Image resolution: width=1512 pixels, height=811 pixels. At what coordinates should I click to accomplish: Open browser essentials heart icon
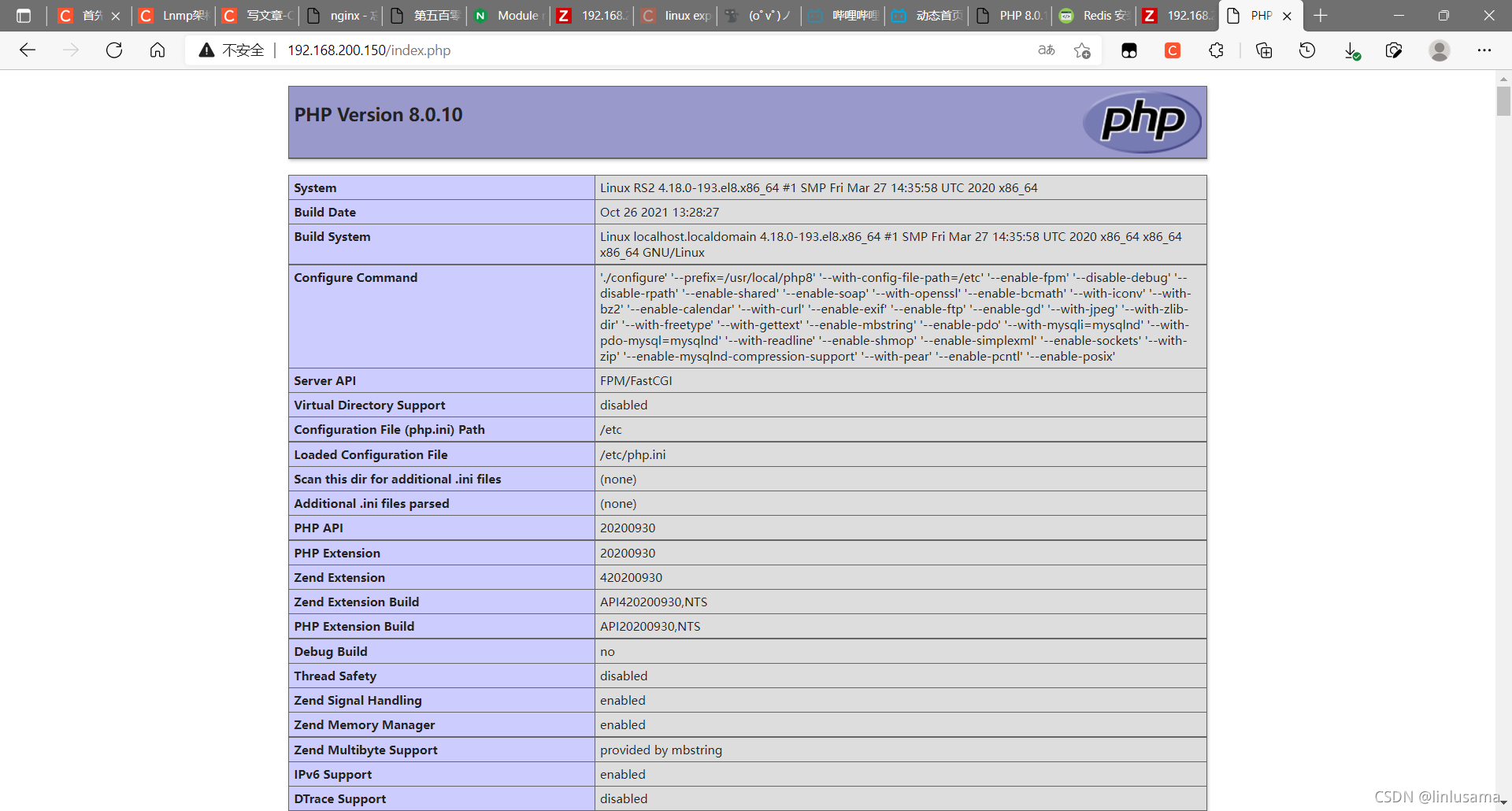coord(1394,50)
